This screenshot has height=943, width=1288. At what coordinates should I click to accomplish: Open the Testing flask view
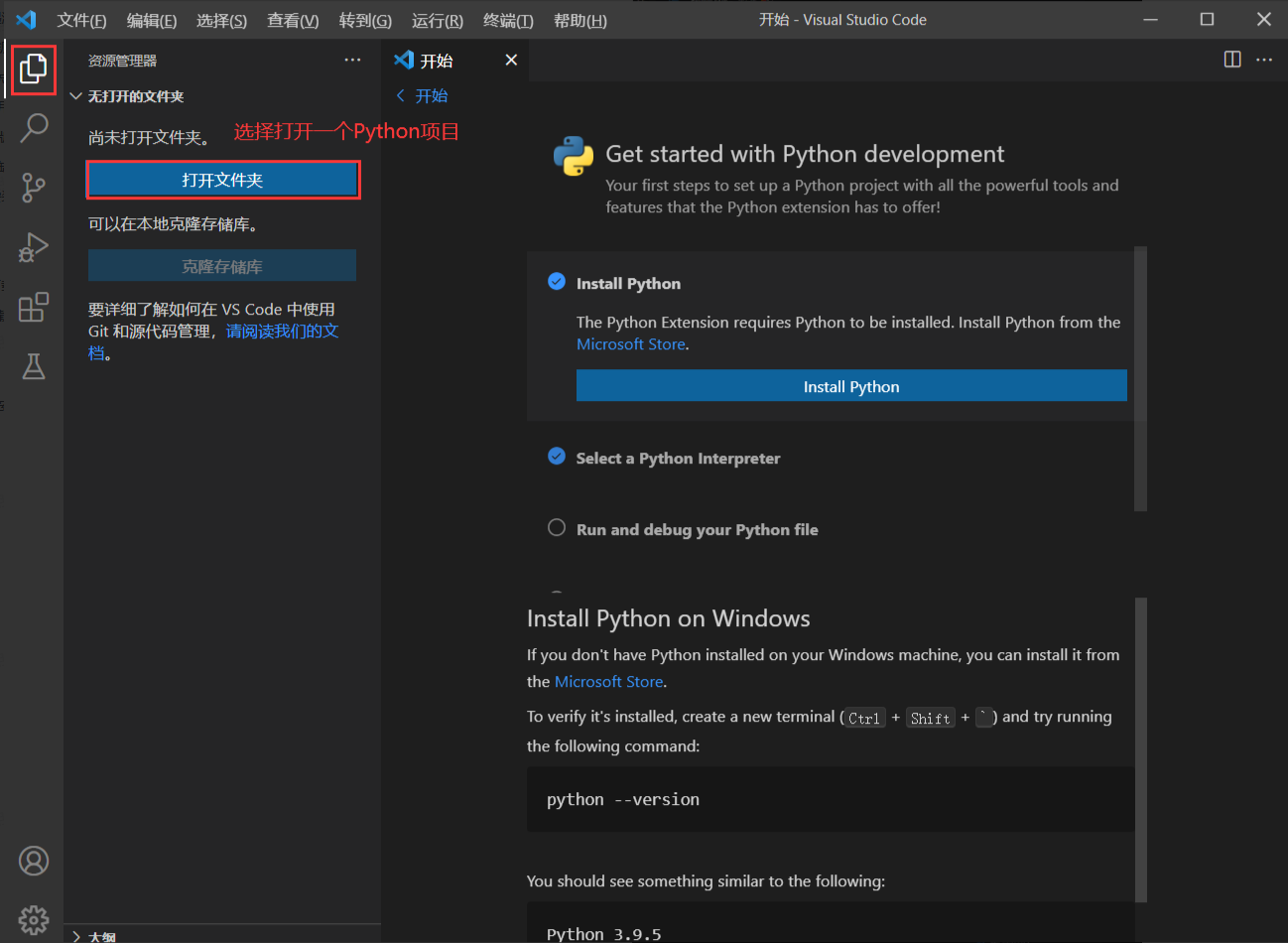34,366
